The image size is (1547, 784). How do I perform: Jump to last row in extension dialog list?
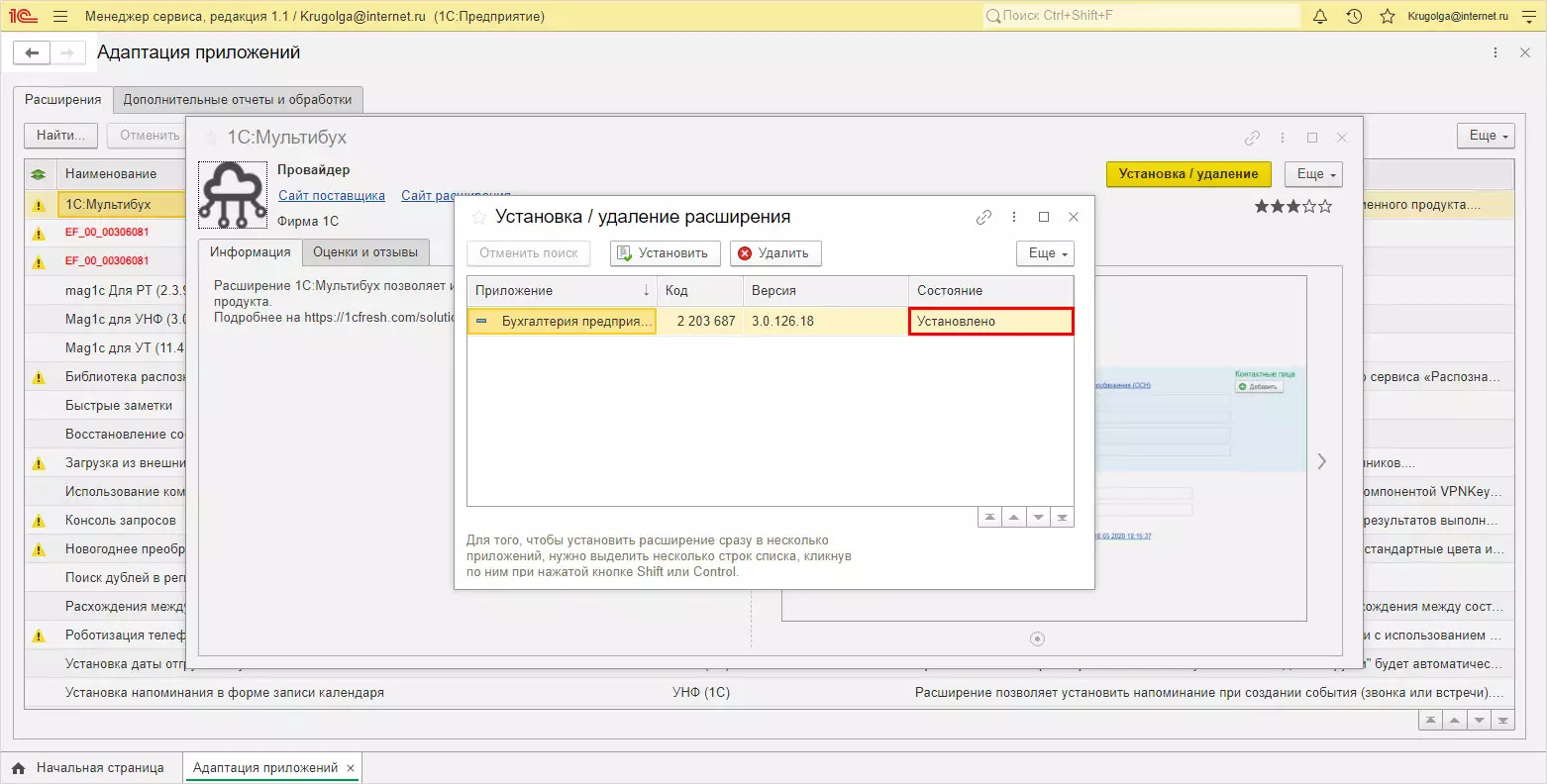(x=1062, y=518)
